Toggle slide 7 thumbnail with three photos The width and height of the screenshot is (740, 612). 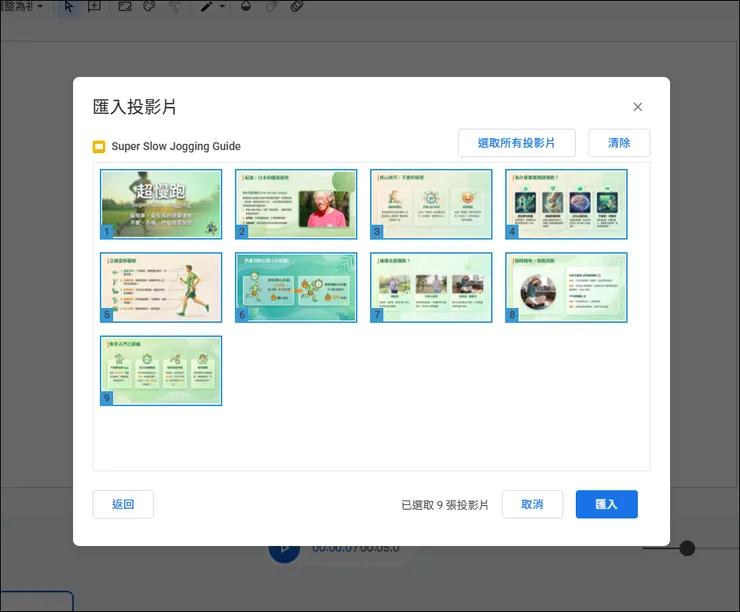(431, 287)
